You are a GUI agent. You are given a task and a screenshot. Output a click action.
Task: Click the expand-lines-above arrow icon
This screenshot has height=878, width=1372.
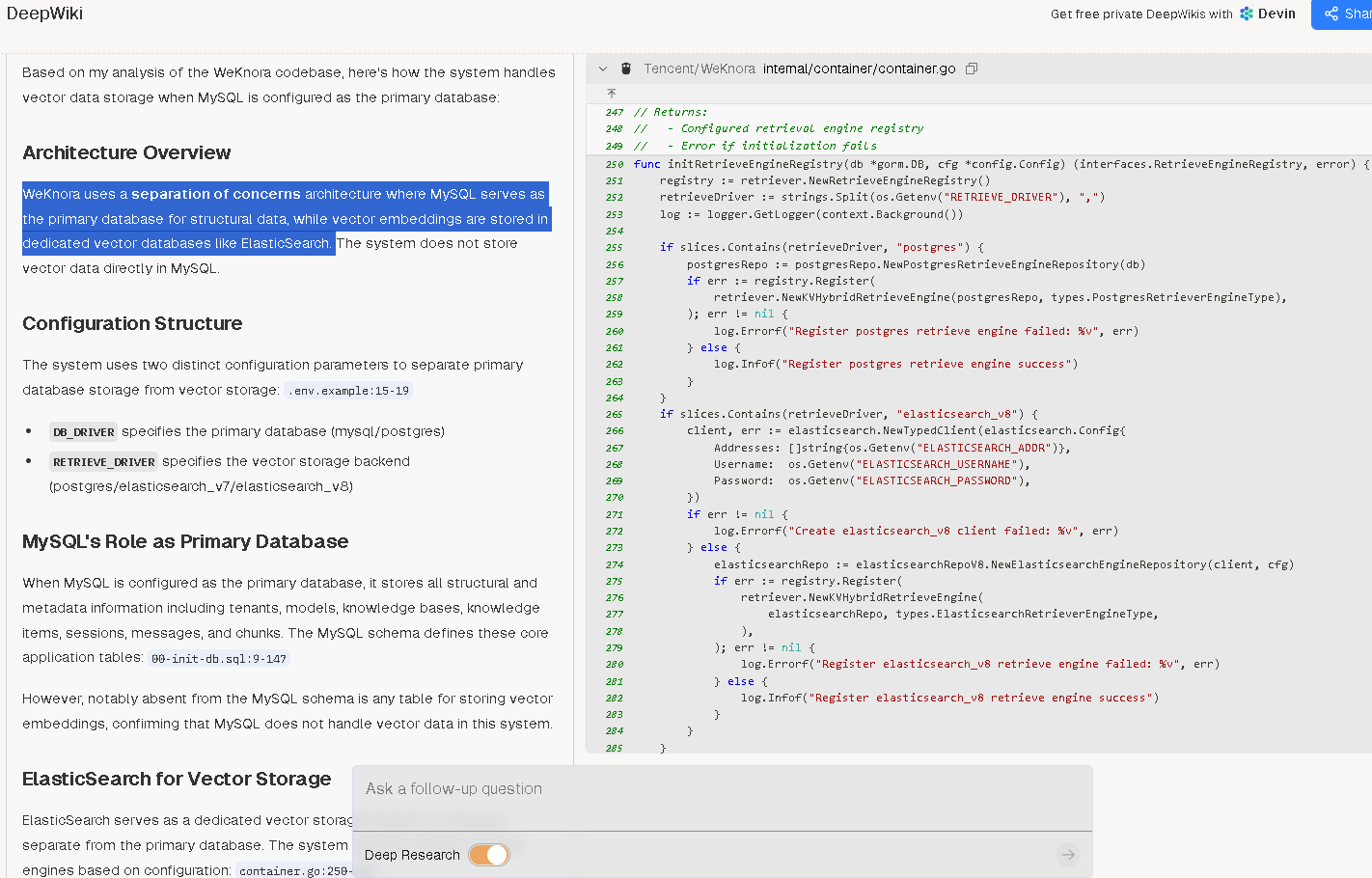coord(611,94)
